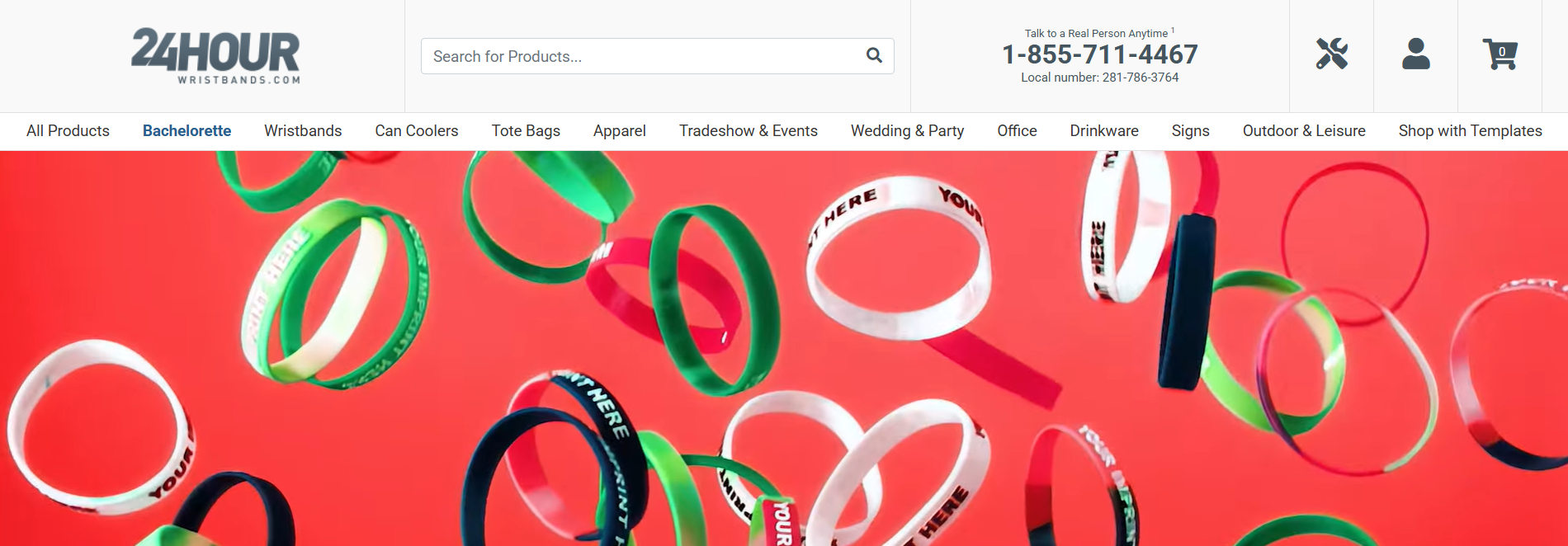The image size is (1568, 546).
Task: Browse the Tote Bags category
Action: (x=526, y=131)
